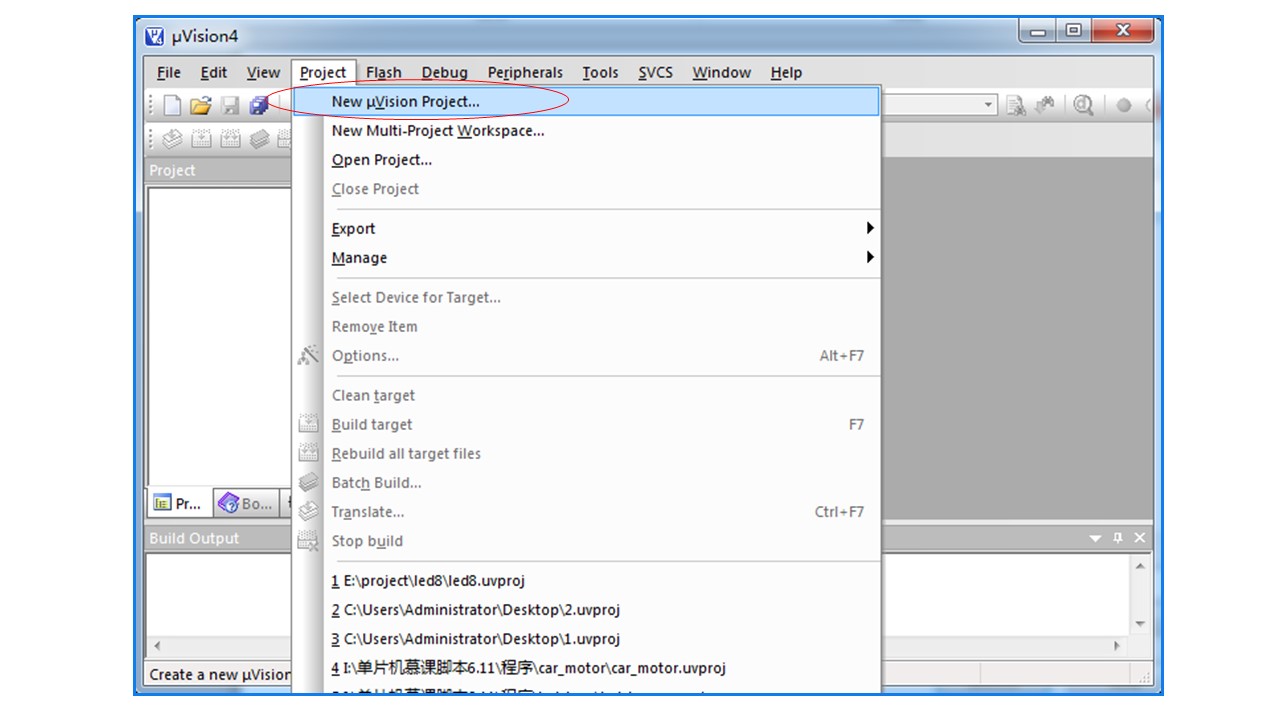Click the Build Output scroll right arrow
The width and height of the screenshot is (1280, 720).
(x=1119, y=645)
